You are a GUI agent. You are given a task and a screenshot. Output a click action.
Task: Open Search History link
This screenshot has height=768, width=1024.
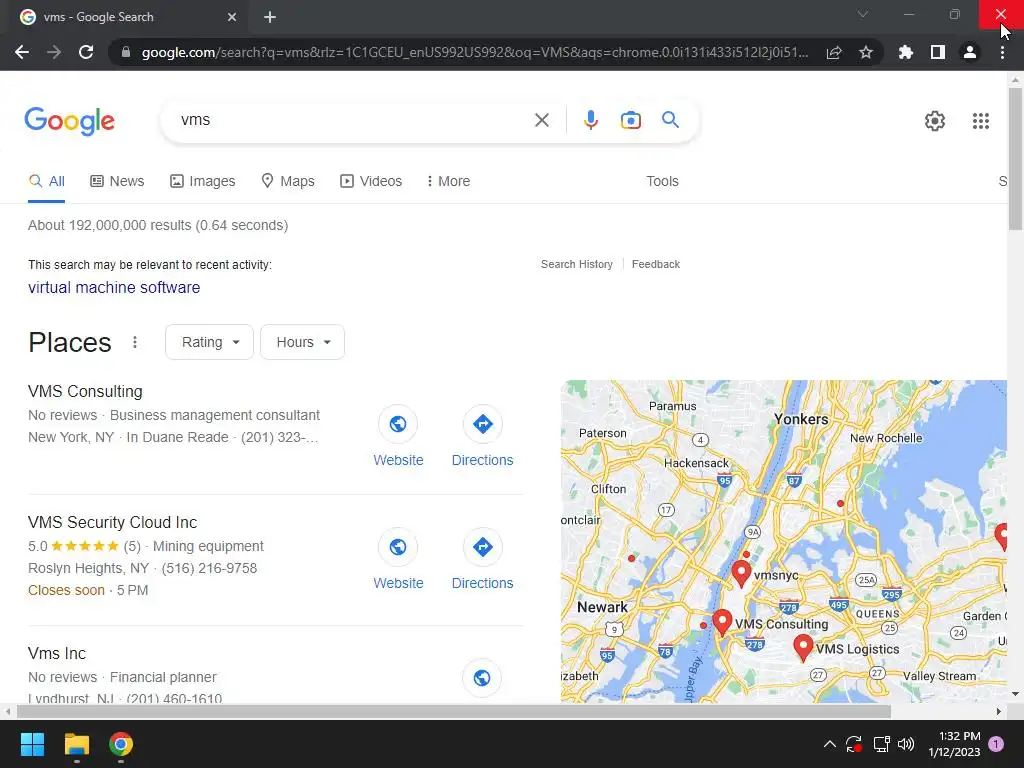pyautogui.click(x=577, y=264)
